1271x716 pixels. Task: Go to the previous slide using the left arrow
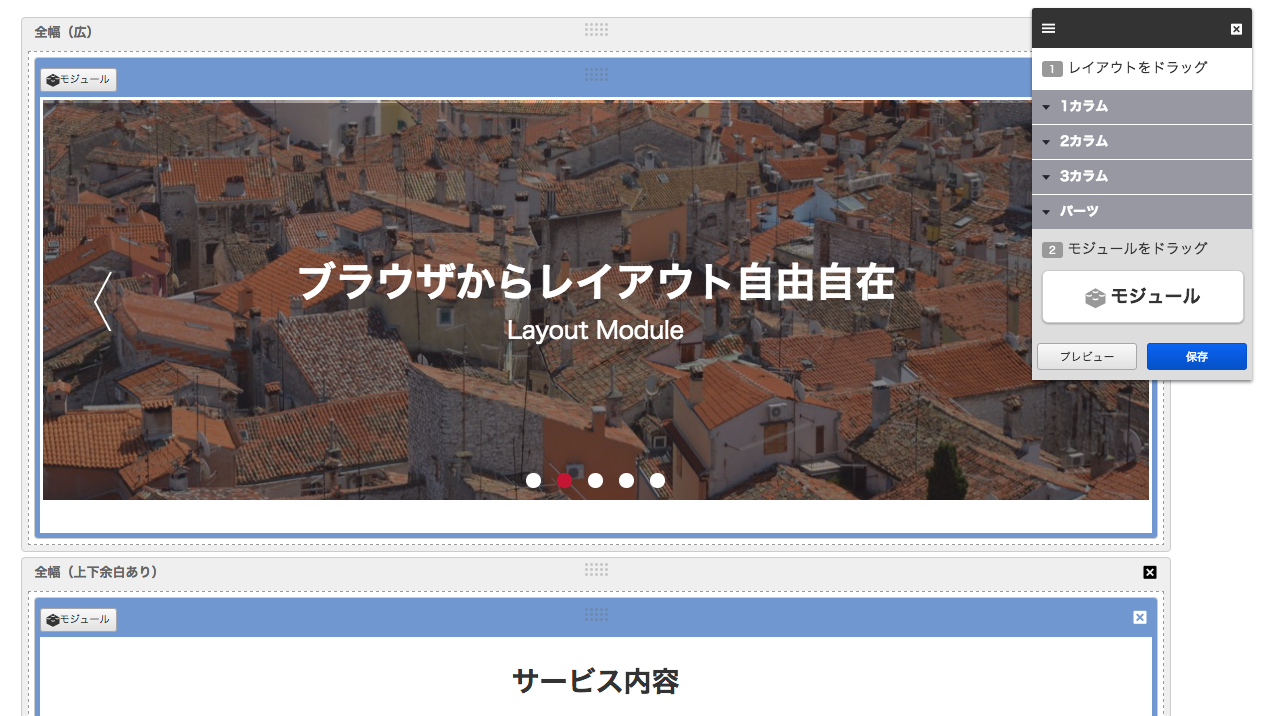point(102,301)
